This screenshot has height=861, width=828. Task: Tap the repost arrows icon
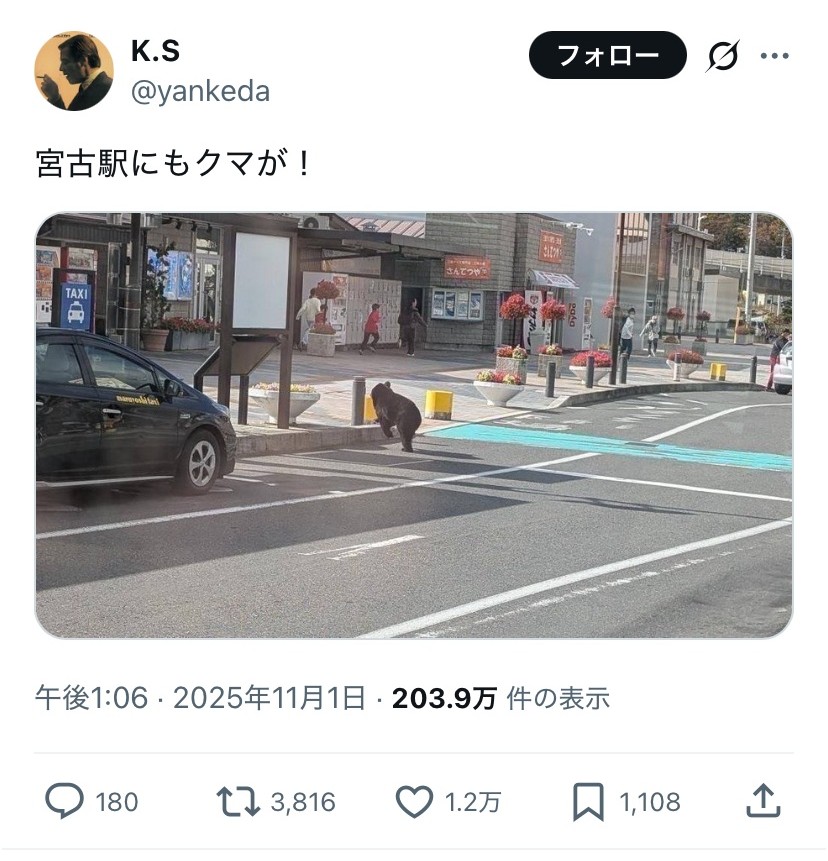pos(238,801)
